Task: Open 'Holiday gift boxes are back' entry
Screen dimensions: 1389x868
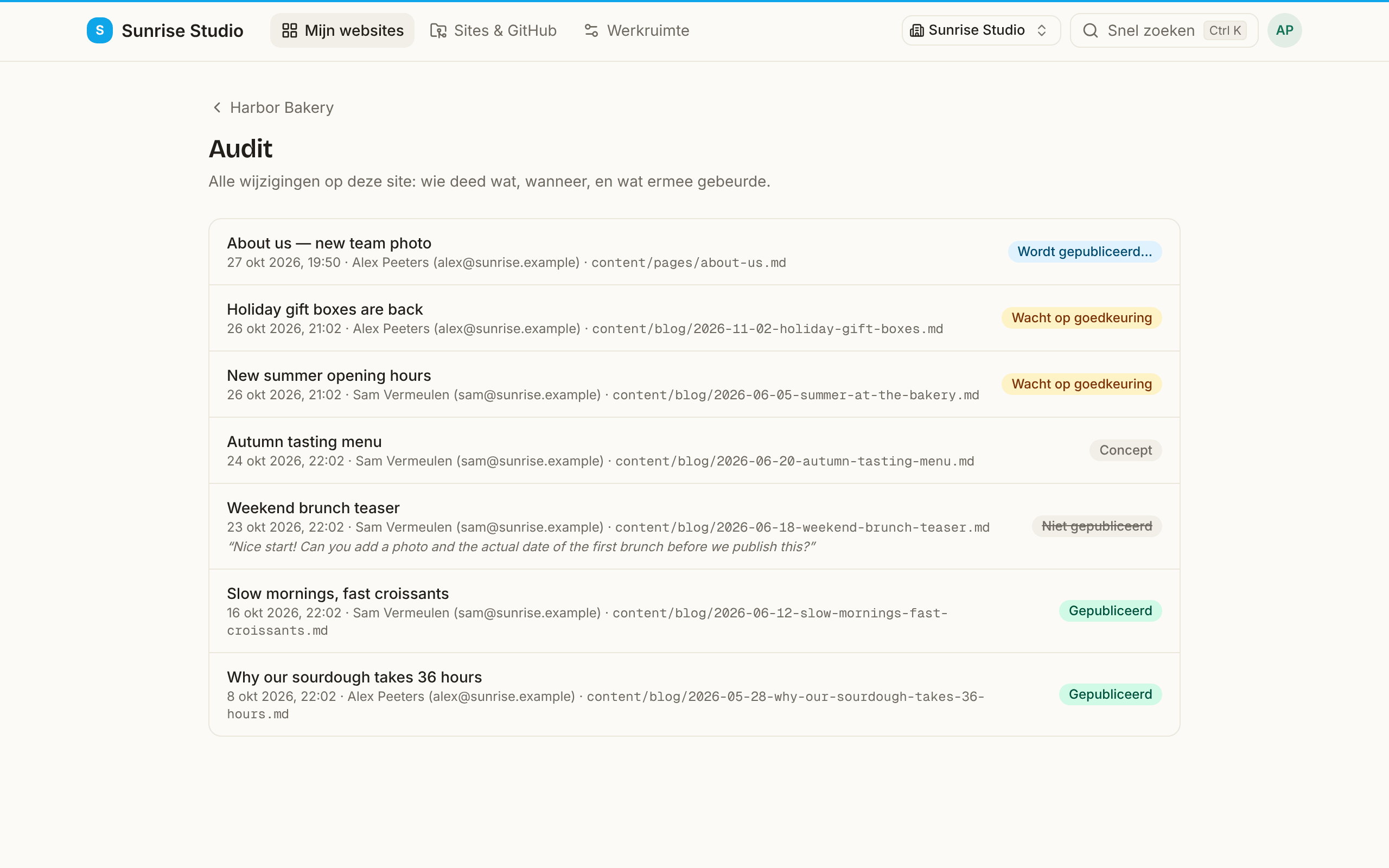Action: pos(694,318)
